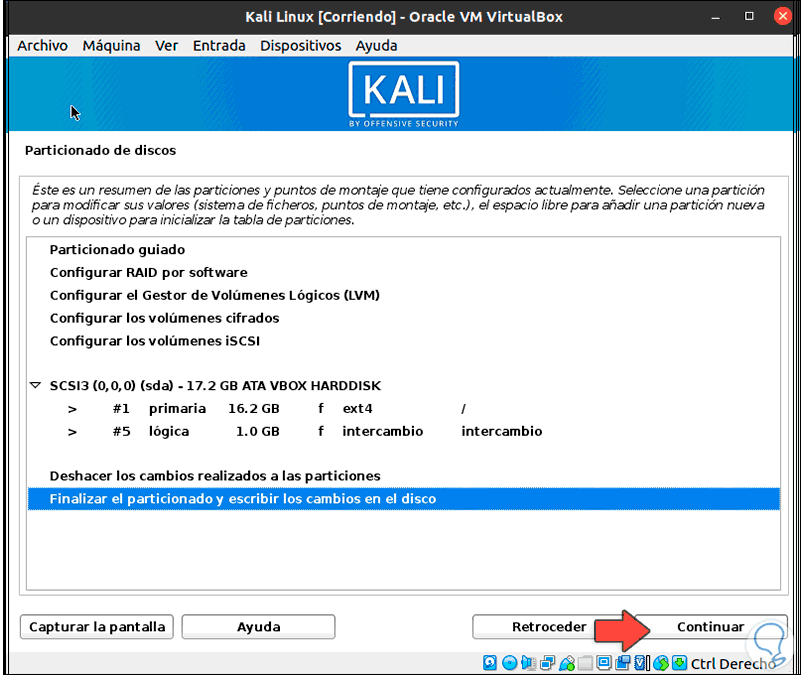Click the optical disc status icon
The image size is (804, 675).
click(509, 663)
